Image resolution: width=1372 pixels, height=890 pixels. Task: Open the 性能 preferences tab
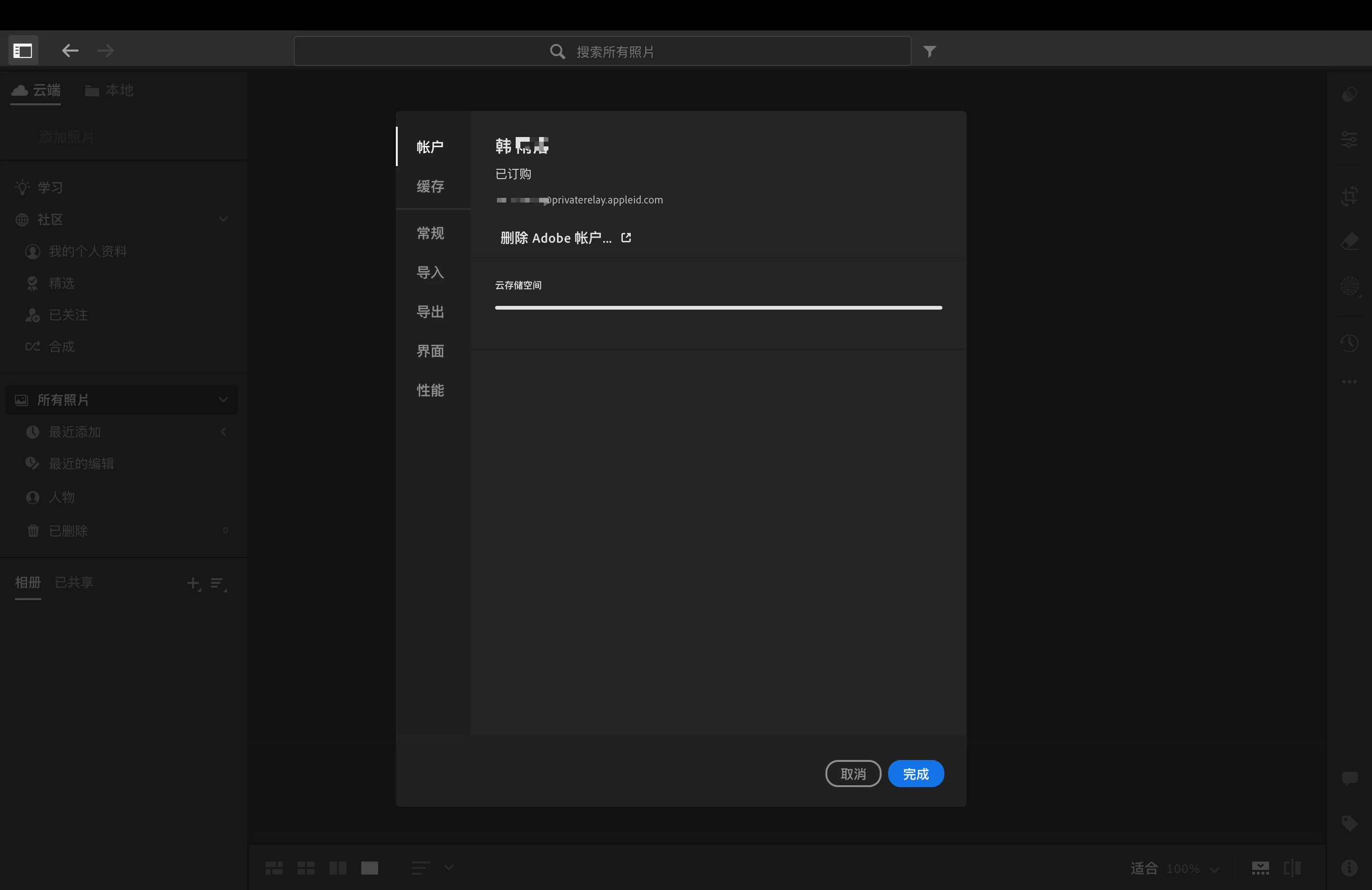(431, 391)
